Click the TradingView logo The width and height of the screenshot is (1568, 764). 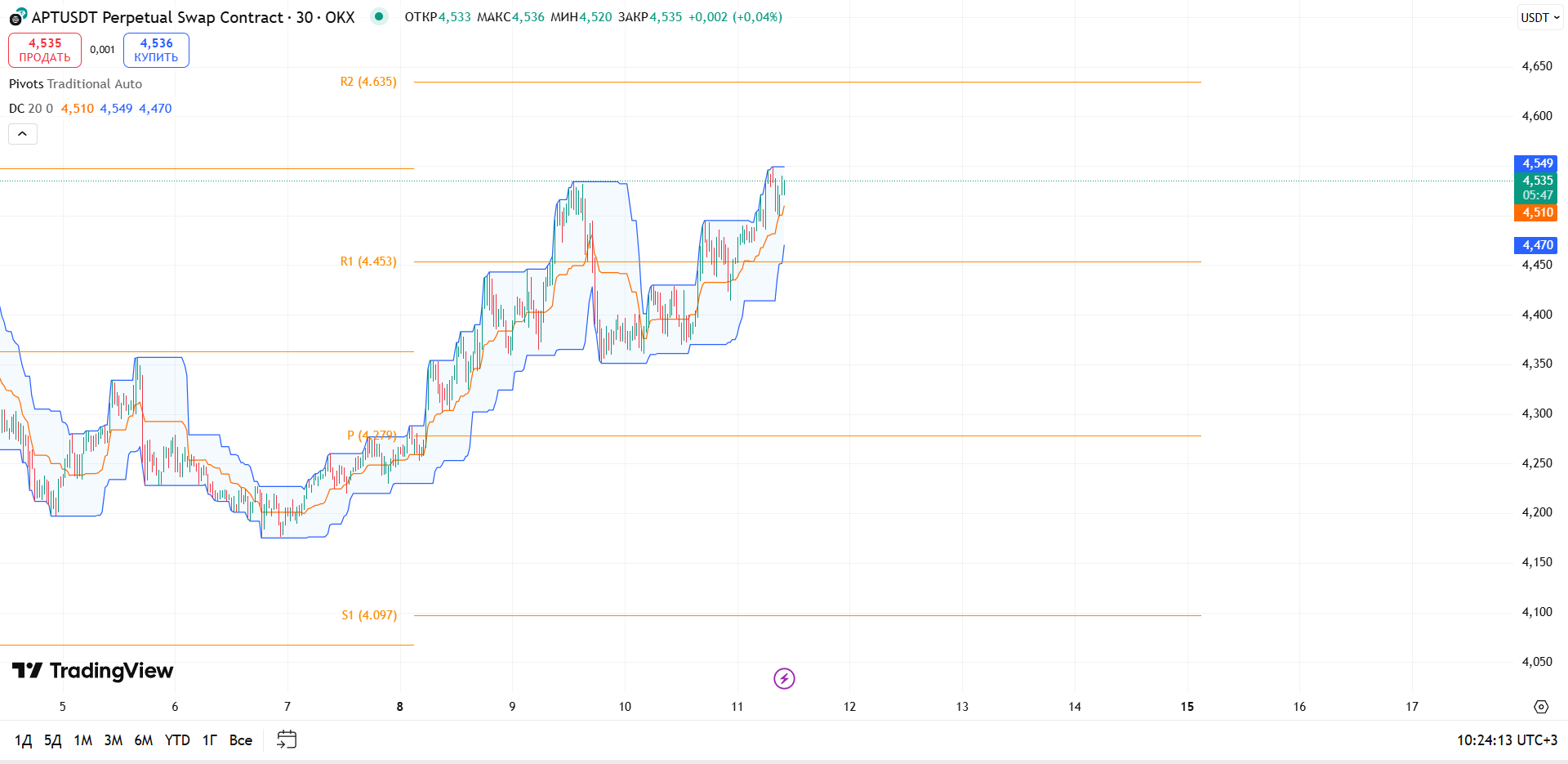click(92, 671)
